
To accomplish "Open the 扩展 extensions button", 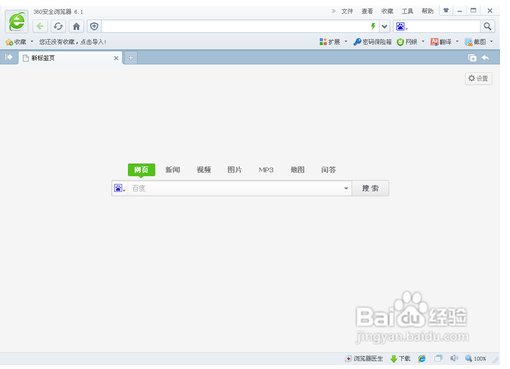I will [330, 42].
